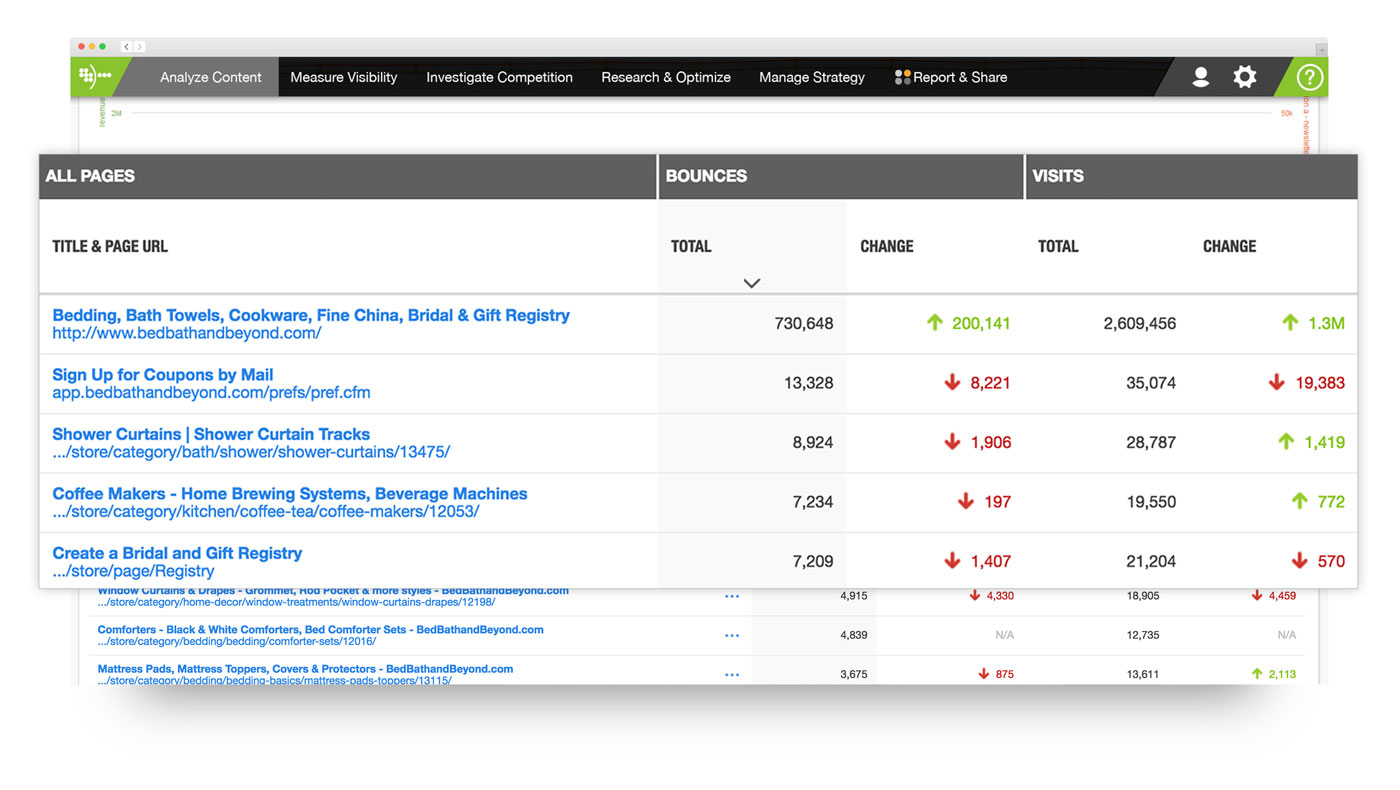Click visits value 35,074
The image size is (1400, 790).
(1151, 383)
